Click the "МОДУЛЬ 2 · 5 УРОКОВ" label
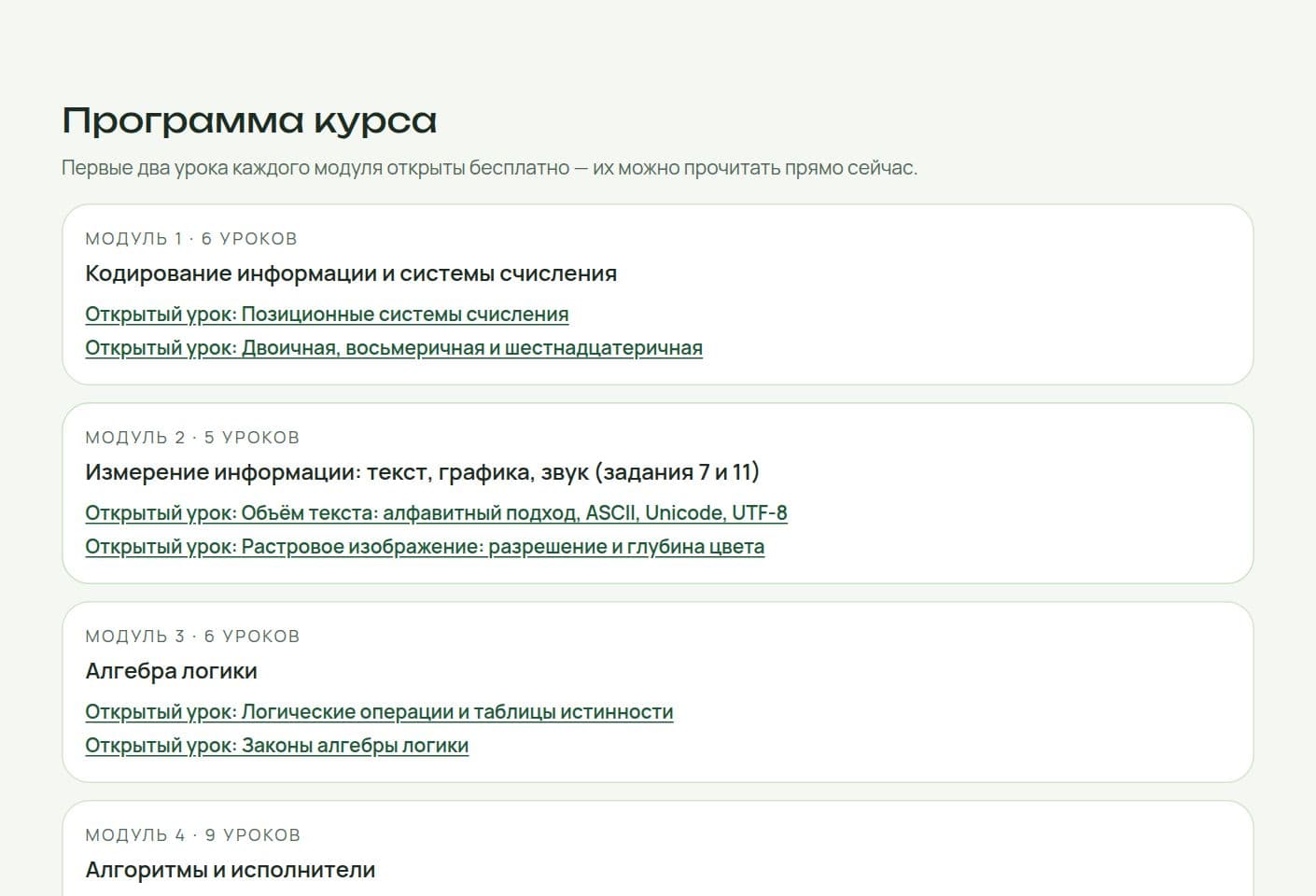 [x=192, y=438]
